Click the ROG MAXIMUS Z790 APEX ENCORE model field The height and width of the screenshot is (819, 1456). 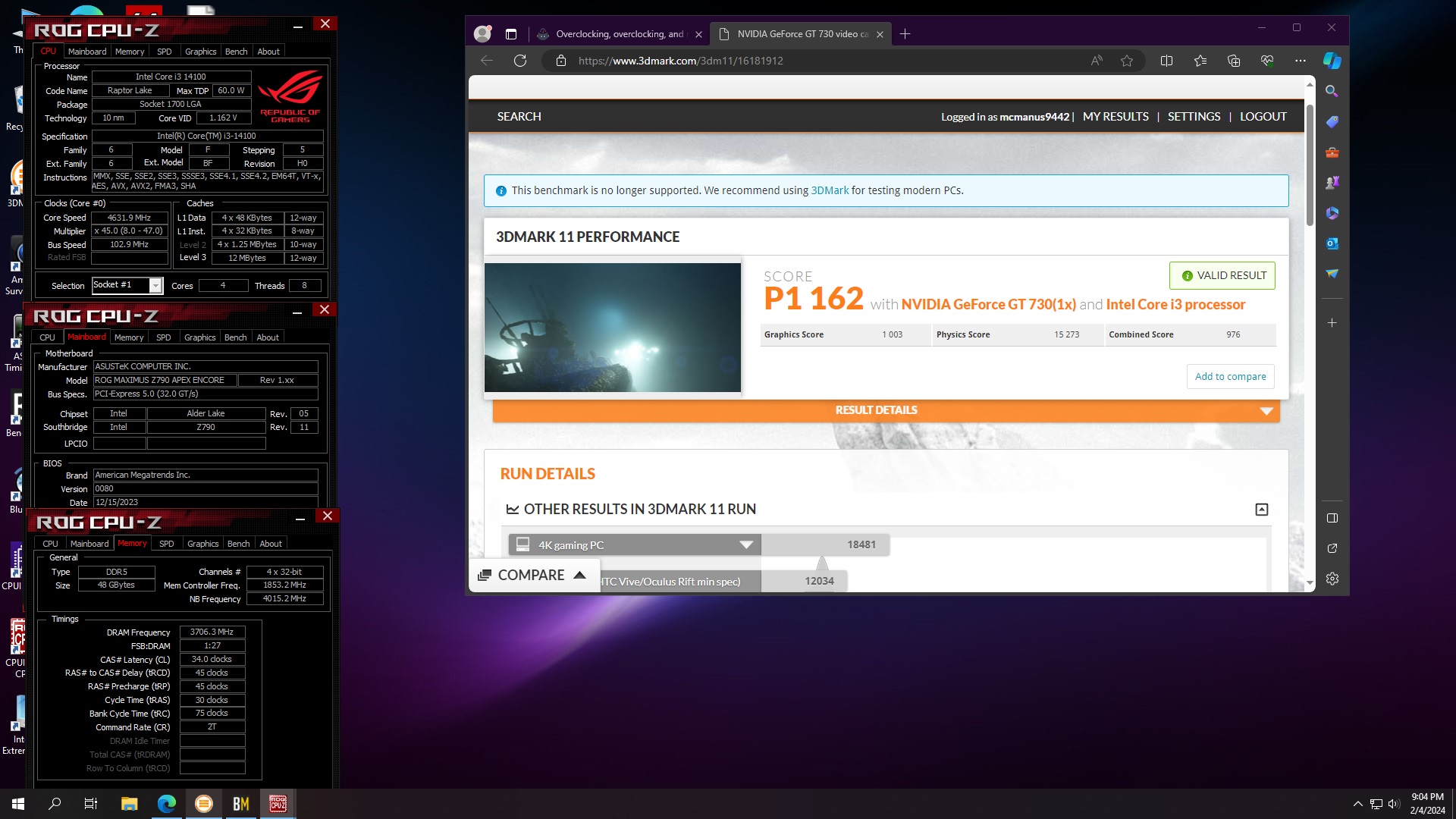click(164, 380)
